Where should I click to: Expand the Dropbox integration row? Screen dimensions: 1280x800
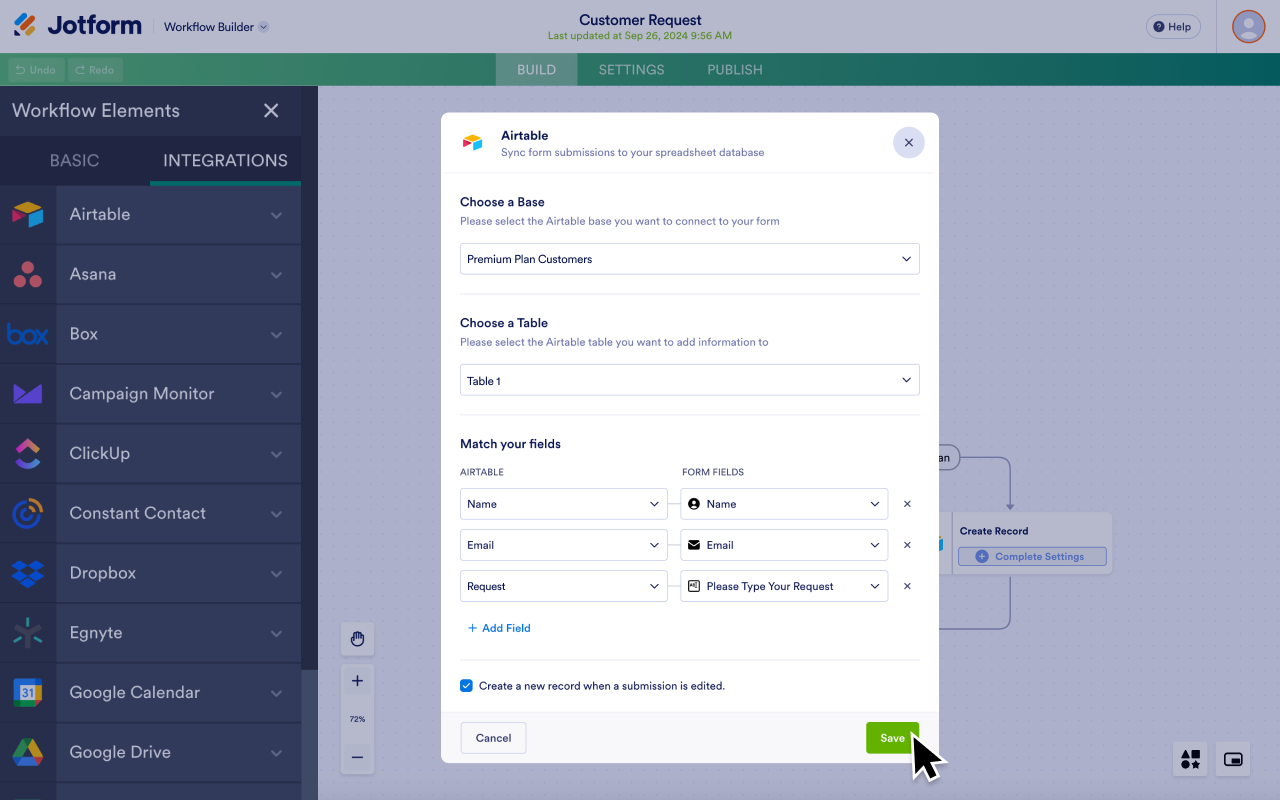coord(276,574)
